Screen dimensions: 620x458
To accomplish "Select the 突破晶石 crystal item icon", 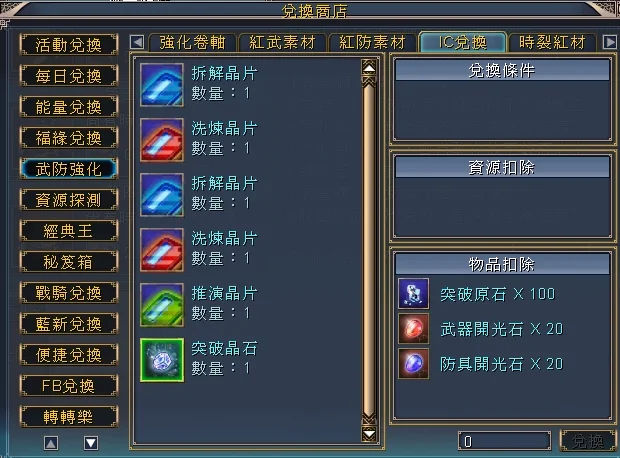I will pyautogui.click(x=162, y=360).
